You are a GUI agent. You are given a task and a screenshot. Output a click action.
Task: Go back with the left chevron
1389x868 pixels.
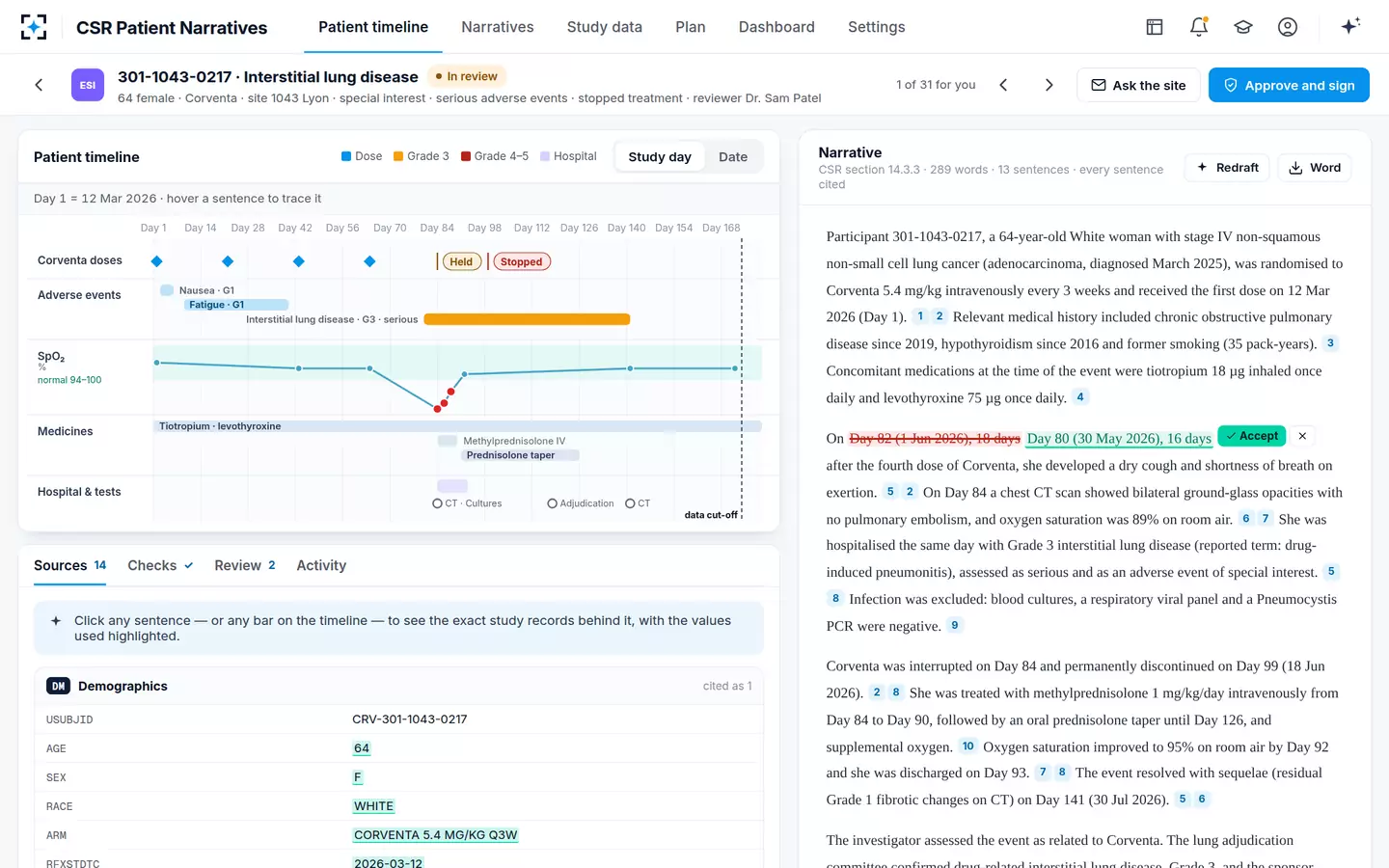(39, 85)
